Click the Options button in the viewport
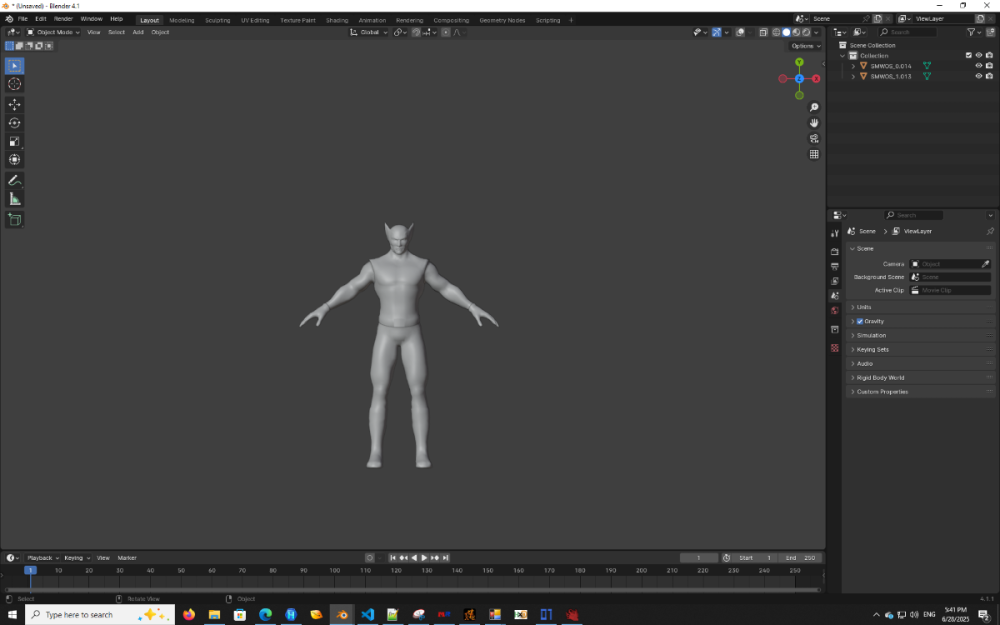The image size is (1000, 625). pos(802,45)
